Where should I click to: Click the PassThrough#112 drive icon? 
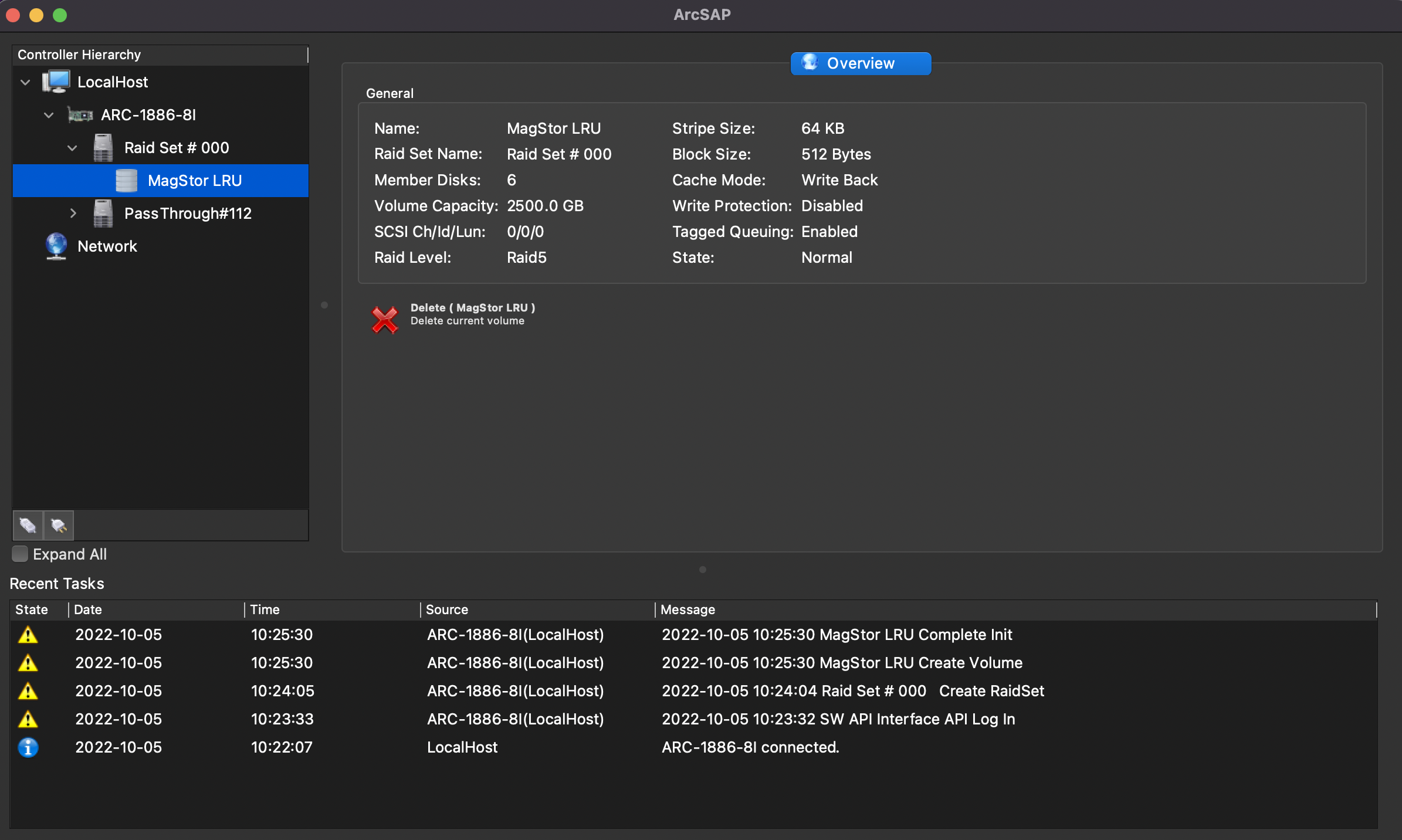pos(103,214)
